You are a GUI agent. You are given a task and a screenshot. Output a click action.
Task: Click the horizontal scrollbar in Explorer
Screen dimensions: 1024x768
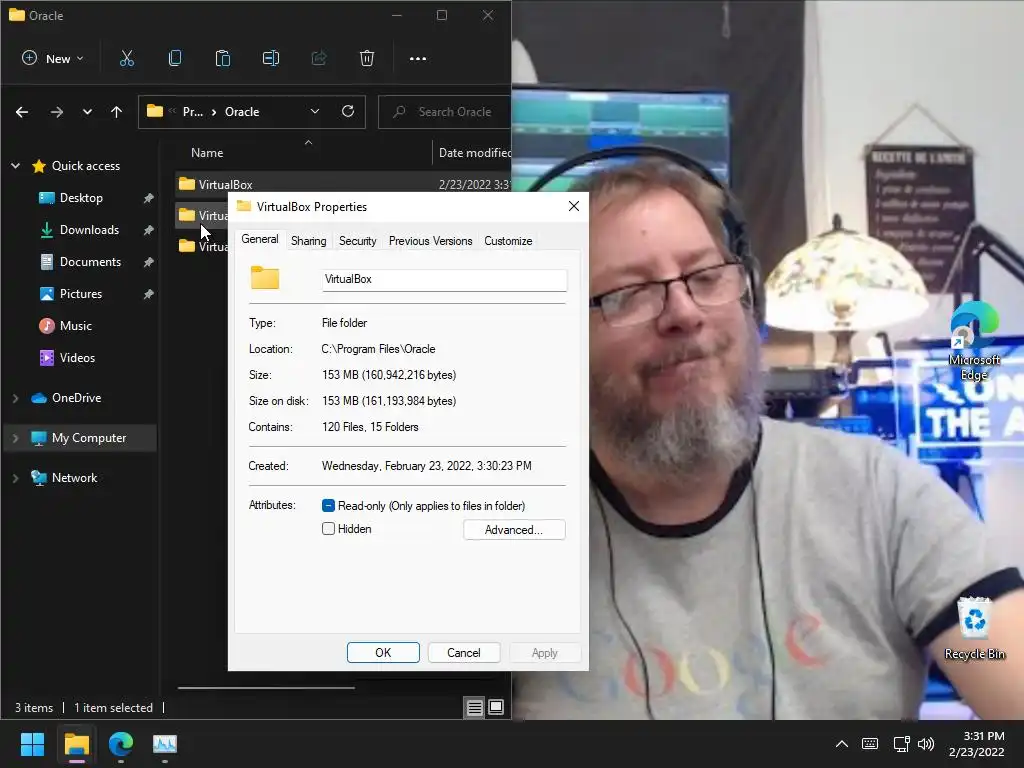[x=266, y=687]
